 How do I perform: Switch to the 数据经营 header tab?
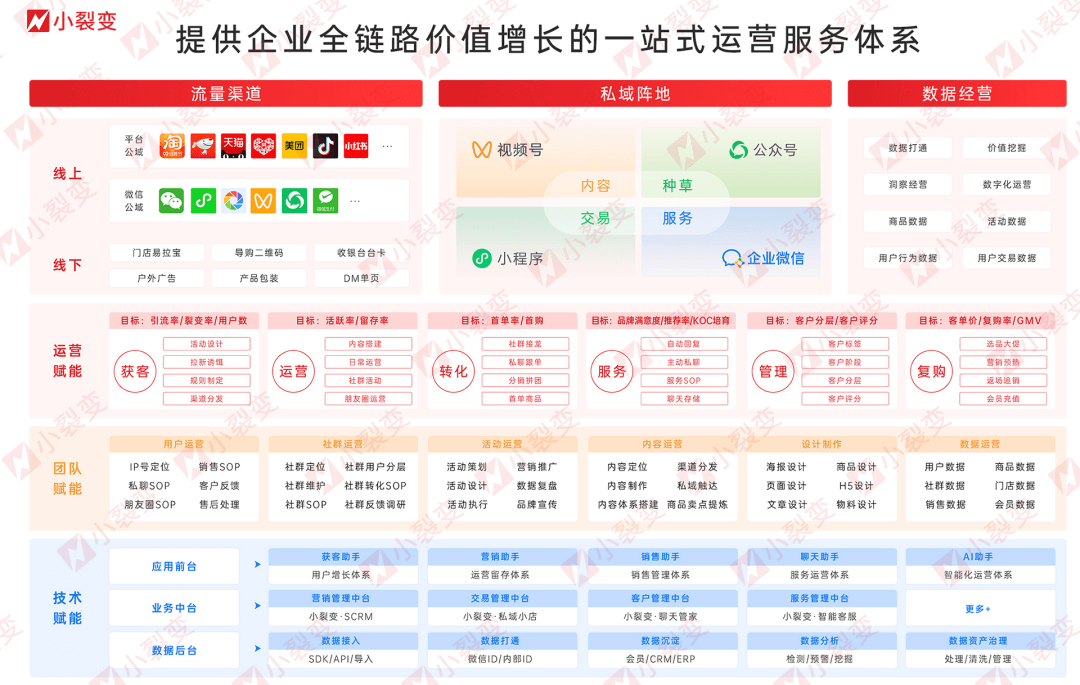[957, 94]
